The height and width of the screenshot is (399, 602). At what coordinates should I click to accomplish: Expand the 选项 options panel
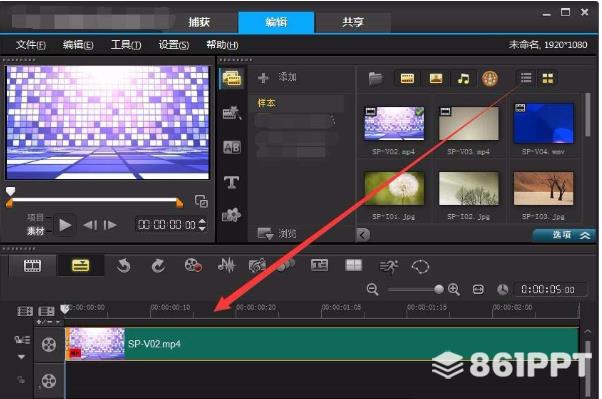point(564,235)
